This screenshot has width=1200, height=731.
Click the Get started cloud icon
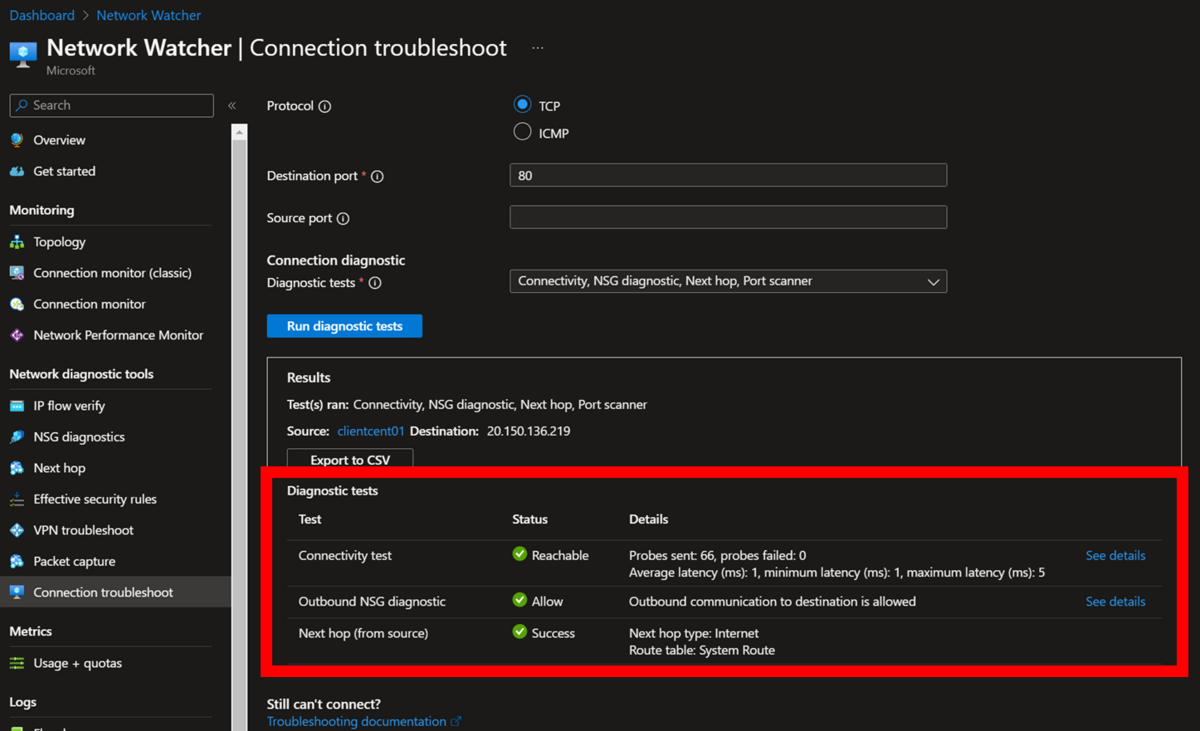(x=17, y=171)
